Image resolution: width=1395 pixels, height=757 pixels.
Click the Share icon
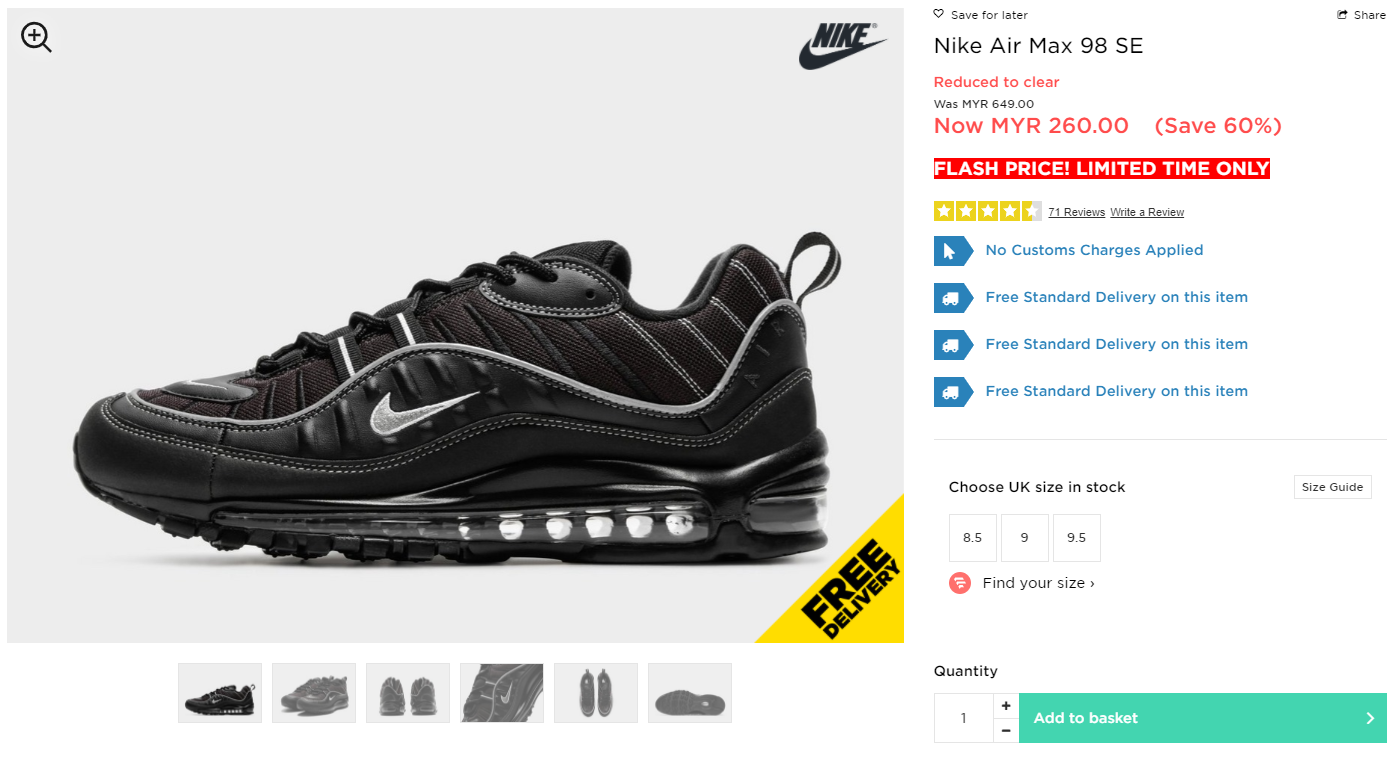(1343, 15)
